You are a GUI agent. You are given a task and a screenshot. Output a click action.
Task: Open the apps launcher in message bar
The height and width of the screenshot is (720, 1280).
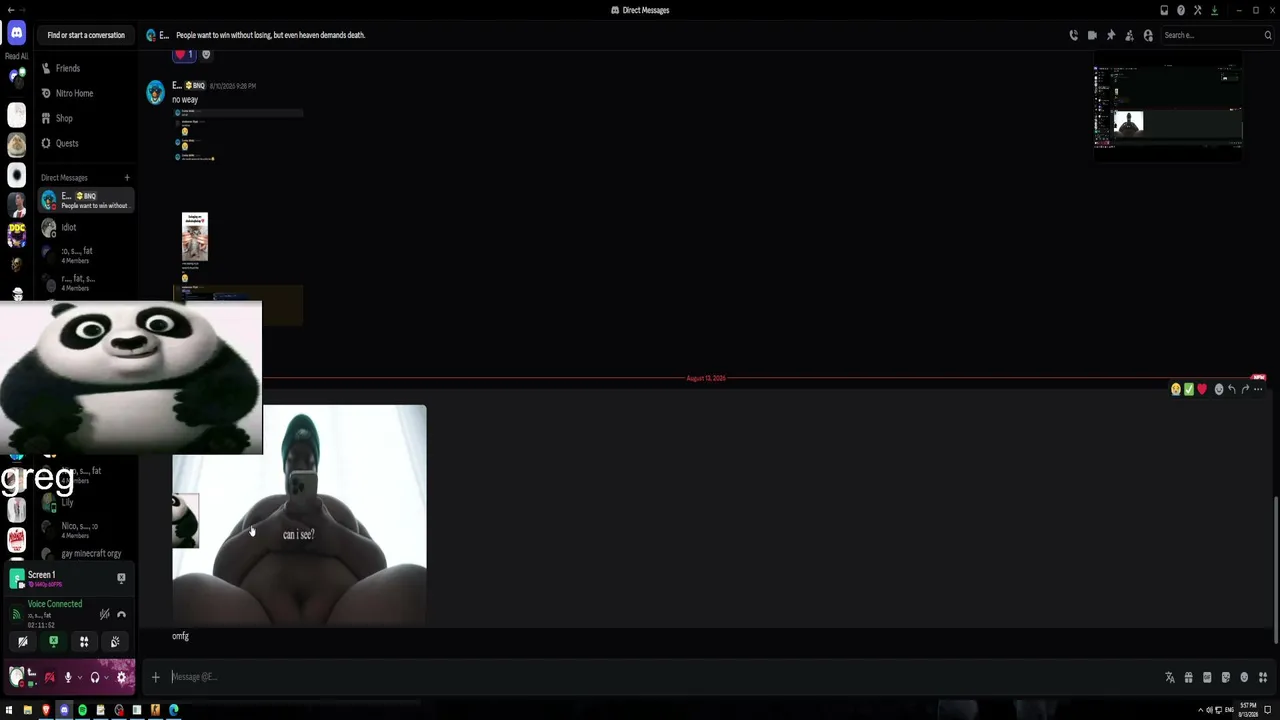[1263, 677]
